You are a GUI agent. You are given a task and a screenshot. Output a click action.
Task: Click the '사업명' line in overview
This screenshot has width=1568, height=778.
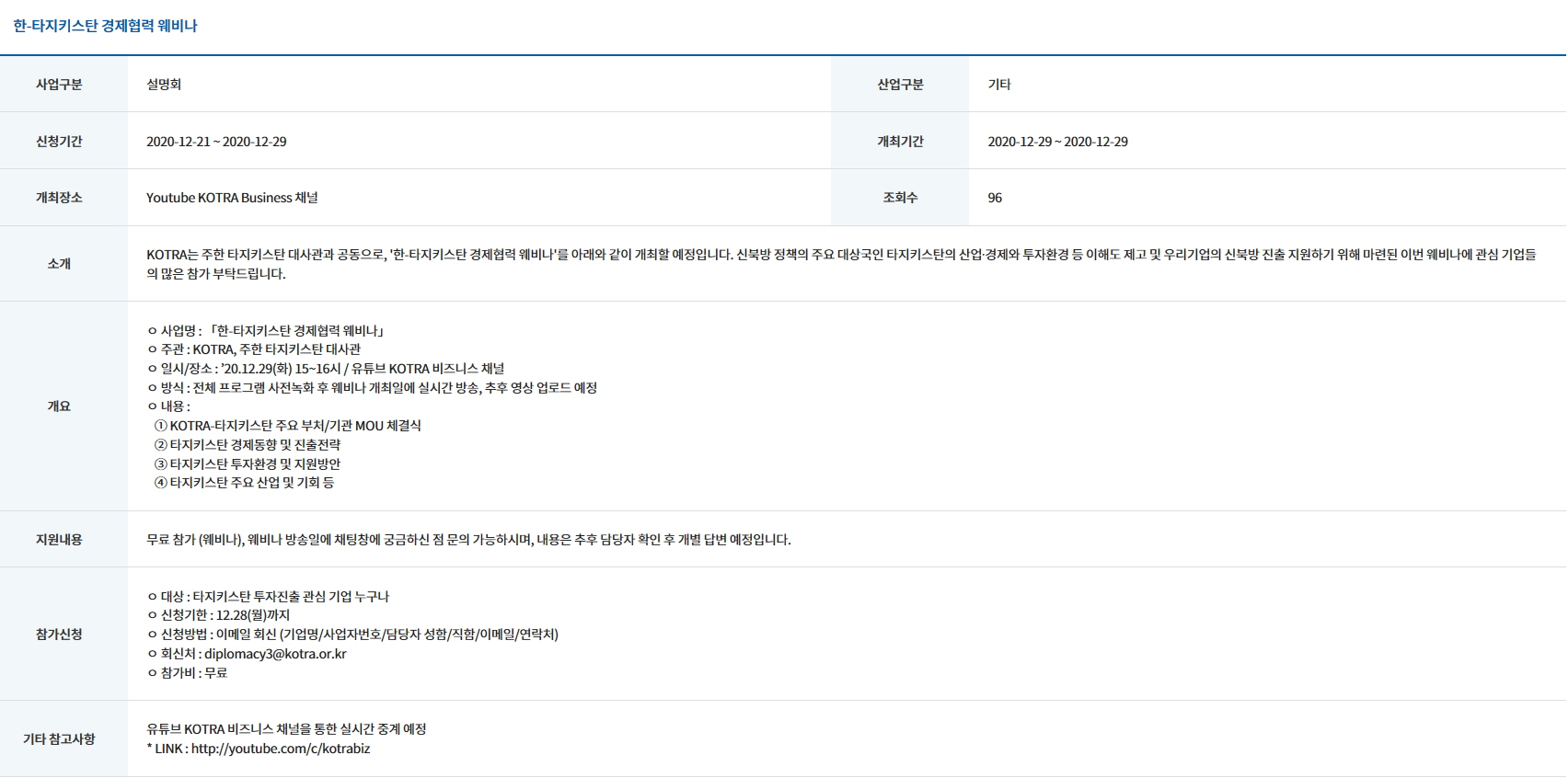(266, 330)
